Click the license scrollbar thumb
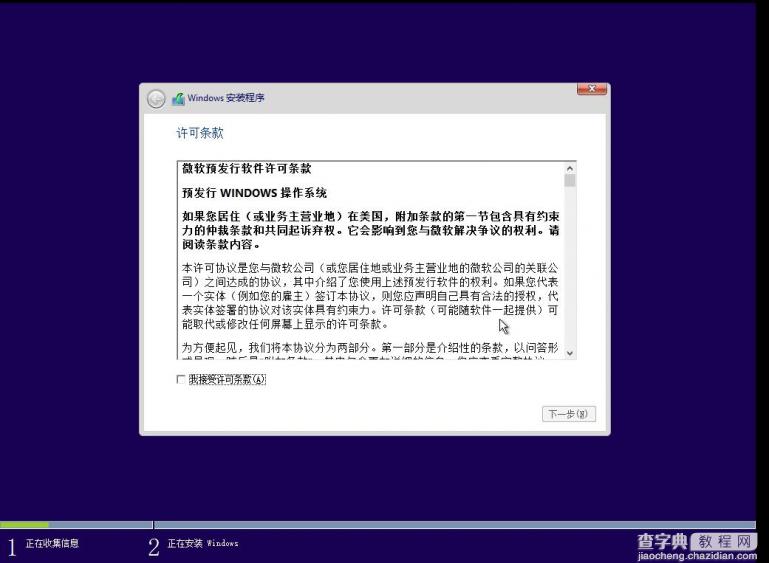The image size is (769, 563). point(569,180)
